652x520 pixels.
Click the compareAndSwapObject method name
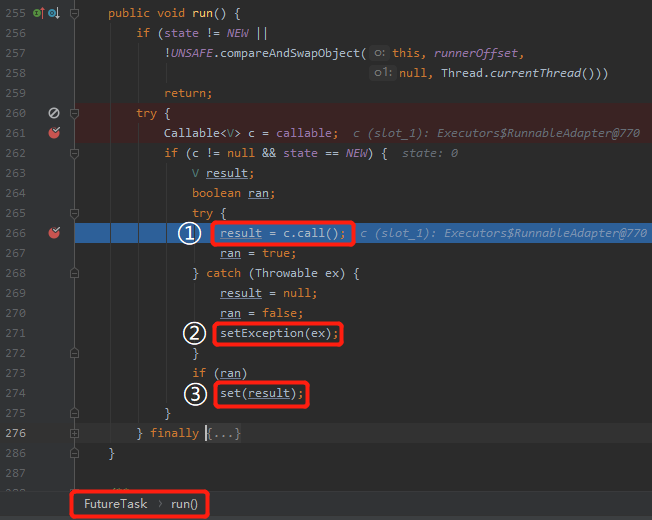tap(289, 53)
